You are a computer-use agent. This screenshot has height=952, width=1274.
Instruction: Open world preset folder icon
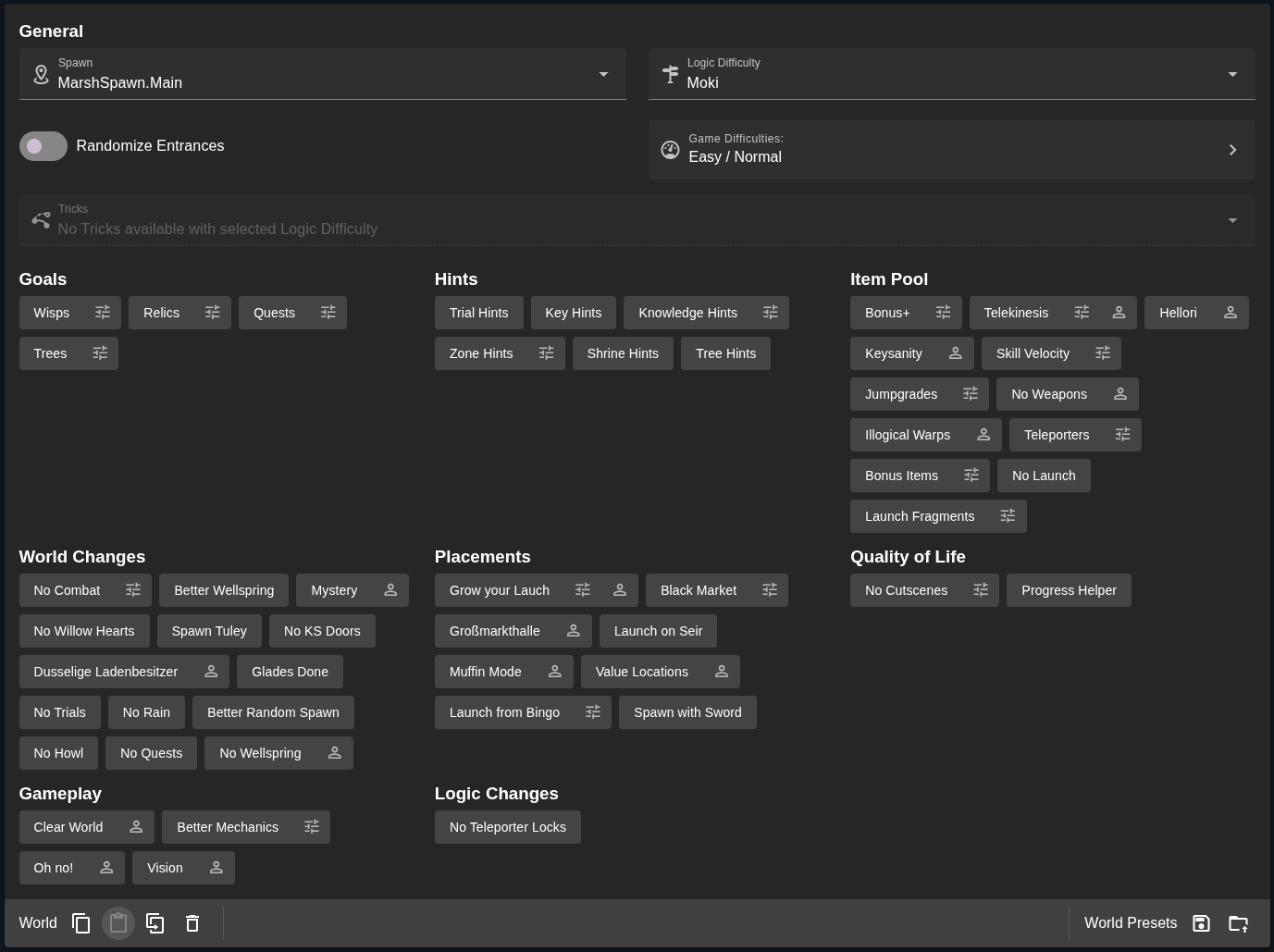(1239, 923)
